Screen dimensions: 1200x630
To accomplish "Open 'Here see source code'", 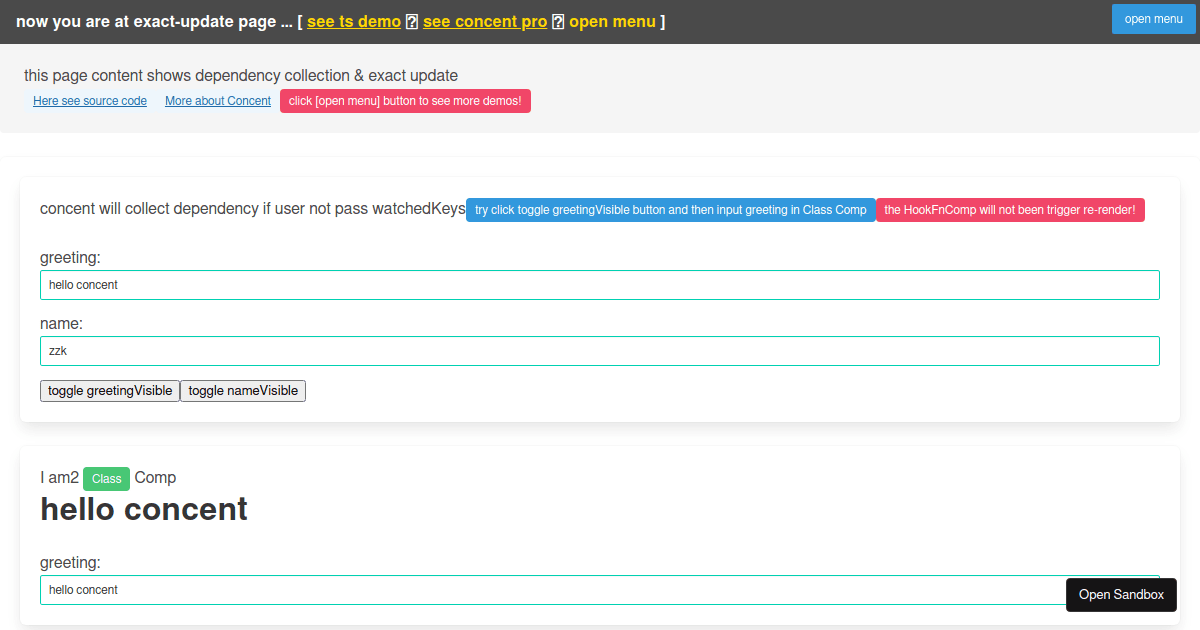I will coord(90,100).
